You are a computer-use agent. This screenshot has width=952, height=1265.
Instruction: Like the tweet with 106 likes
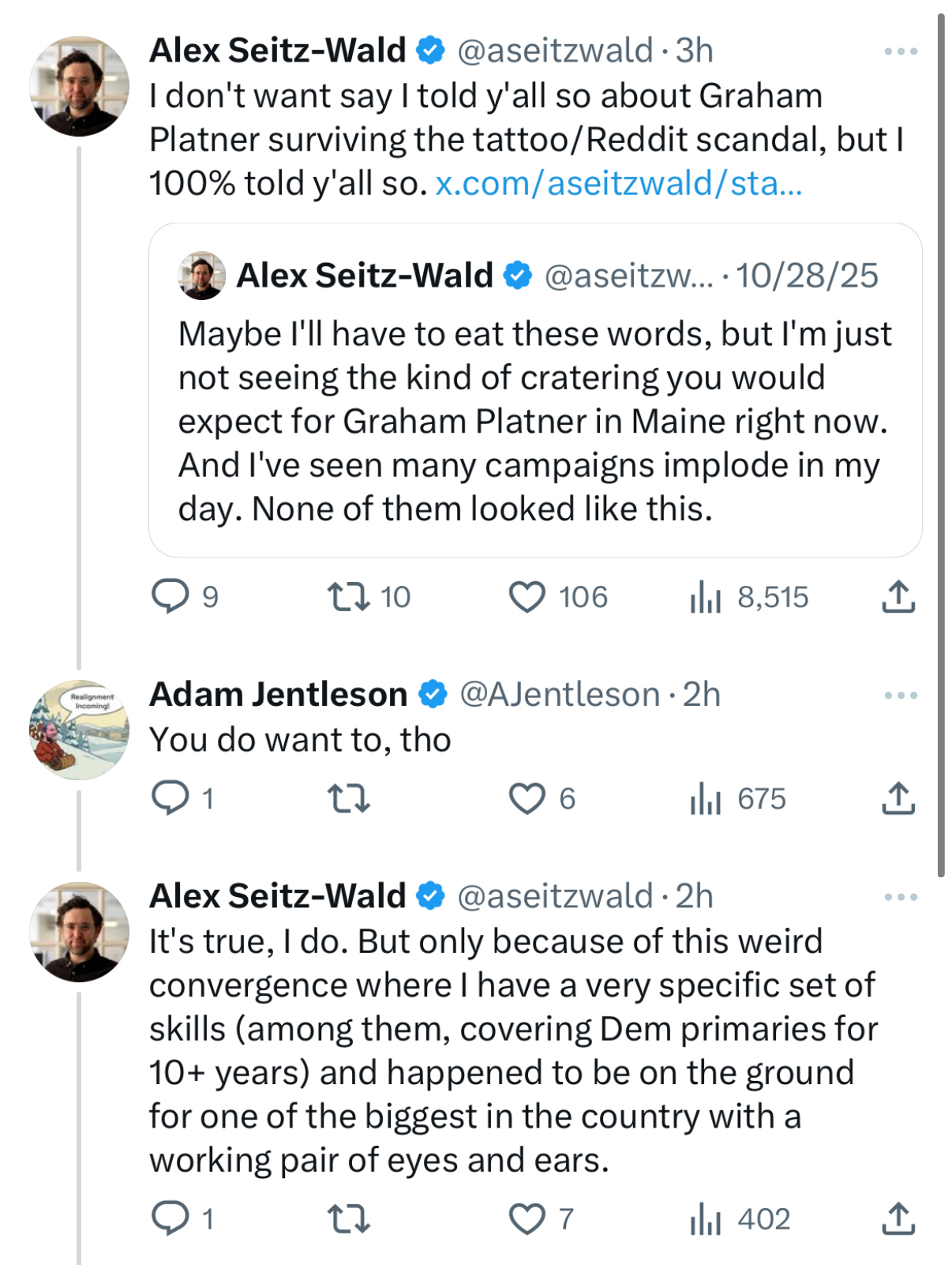point(527,597)
